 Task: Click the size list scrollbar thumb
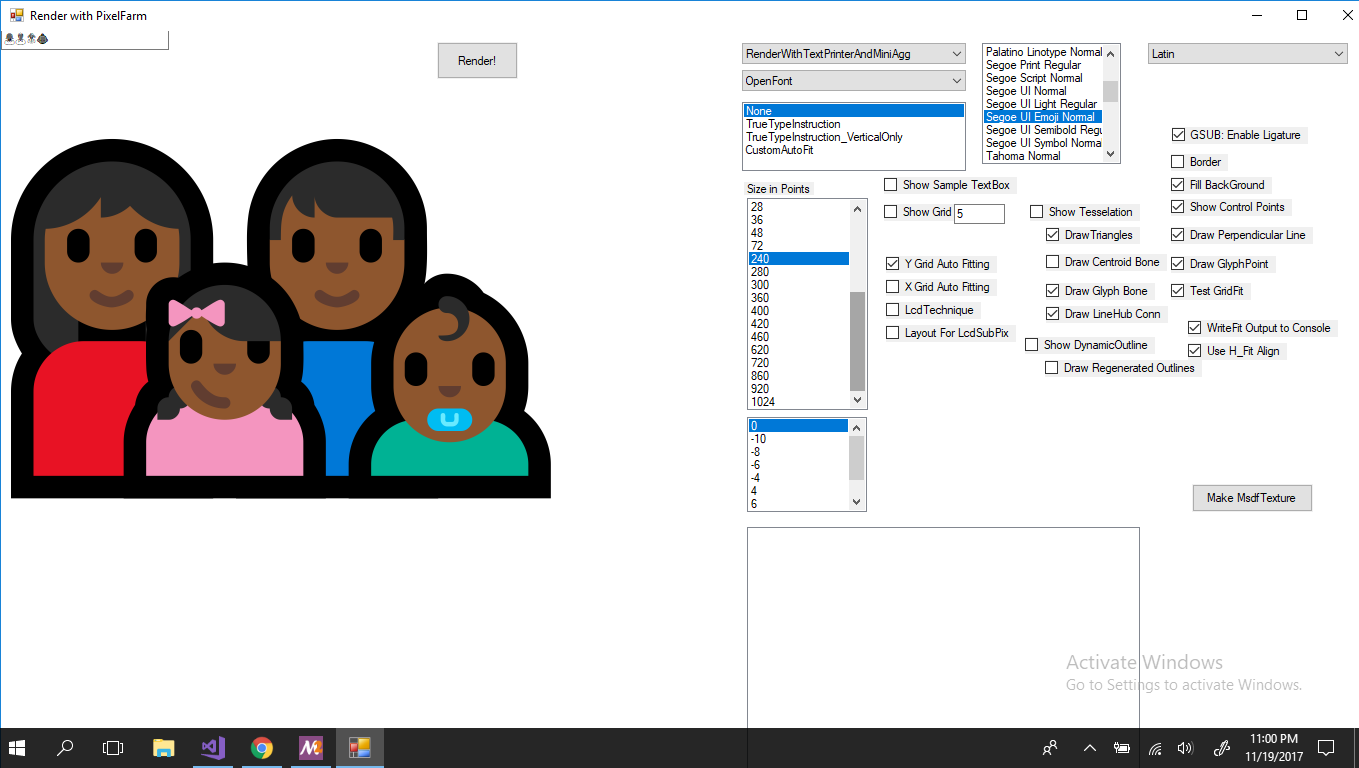pyautogui.click(x=857, y=341)
